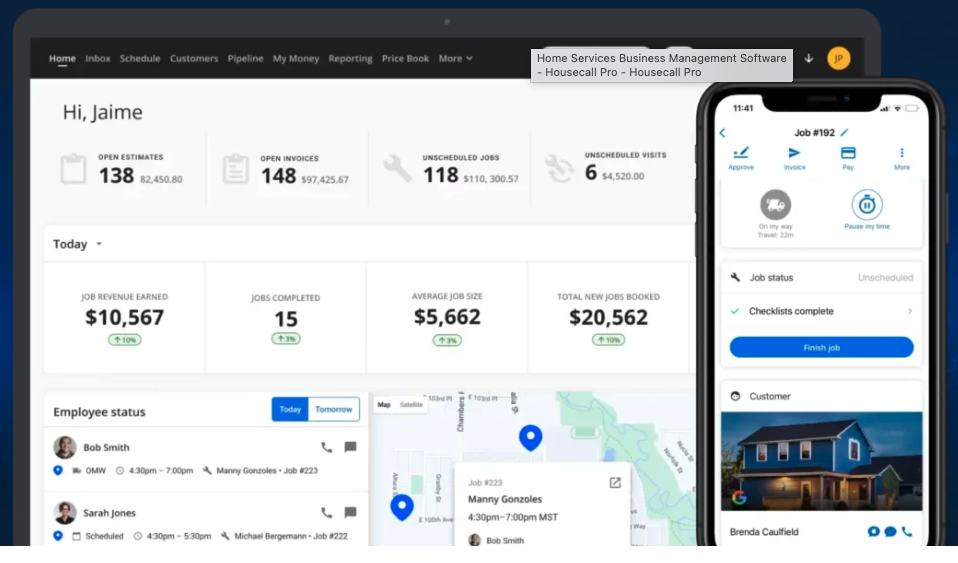958x563 pixels.
Task: Click the lower left map pin marker
Action: coord(402,507)
